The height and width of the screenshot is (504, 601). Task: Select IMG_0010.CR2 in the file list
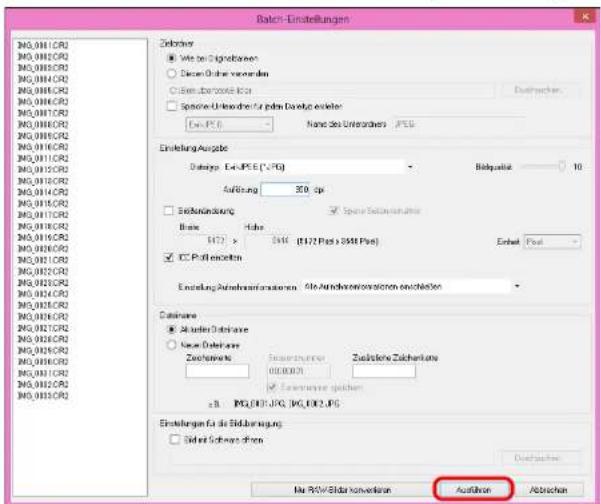click(43, 147)
